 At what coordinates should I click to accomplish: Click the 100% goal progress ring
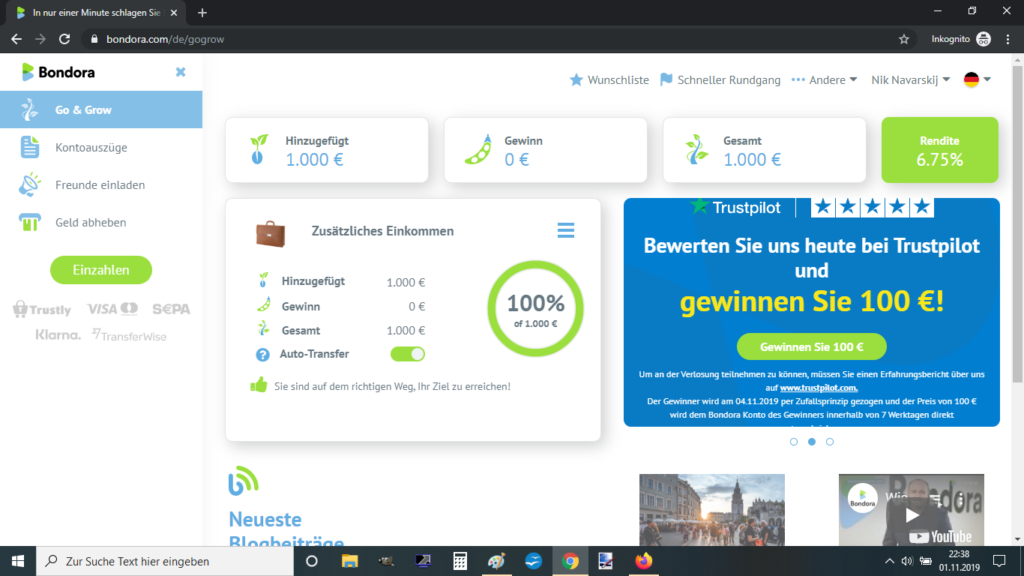pos(536,309)
